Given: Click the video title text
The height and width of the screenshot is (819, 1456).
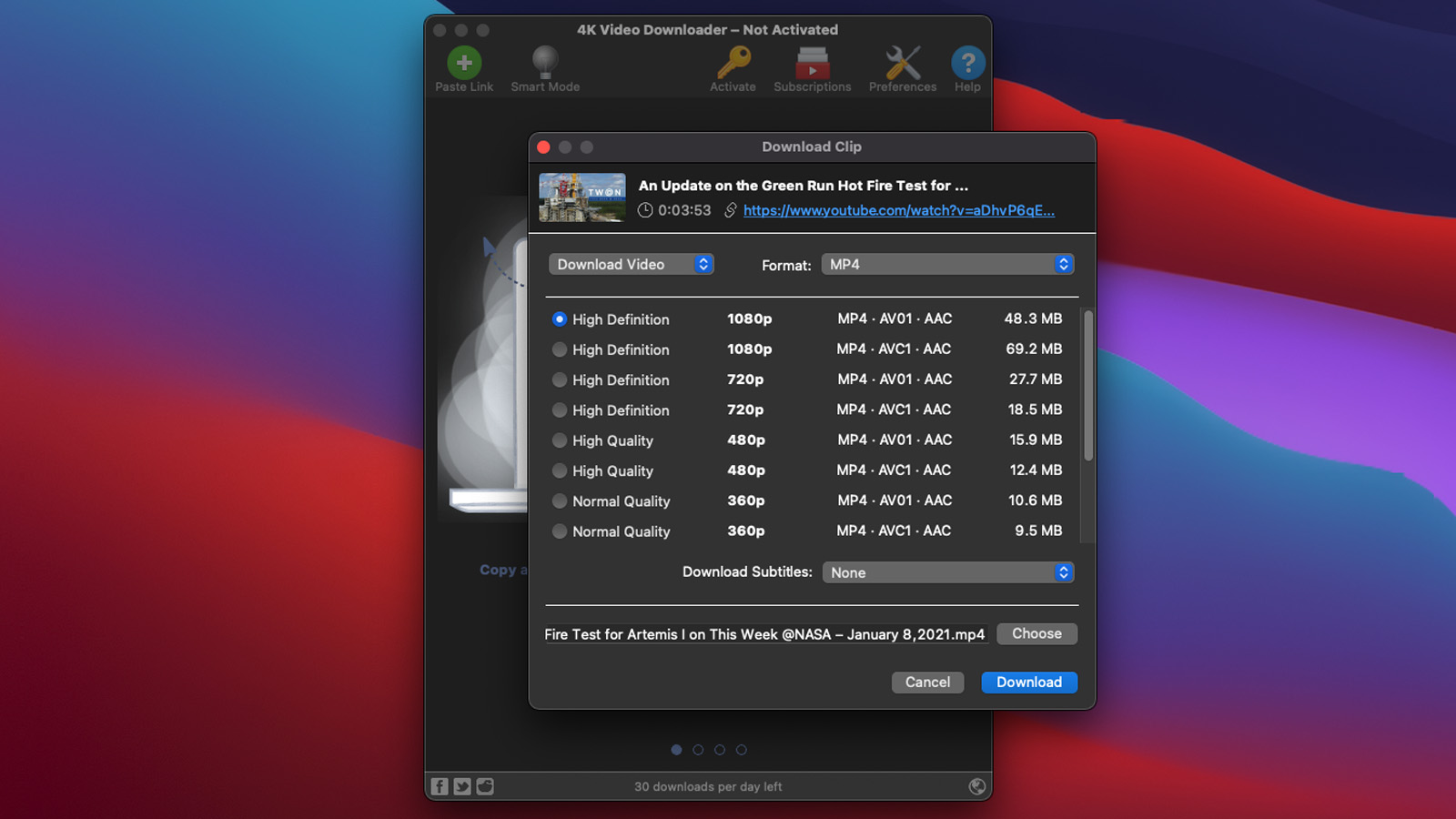Looking at the screenshot, I should click(x=804, y=186).
